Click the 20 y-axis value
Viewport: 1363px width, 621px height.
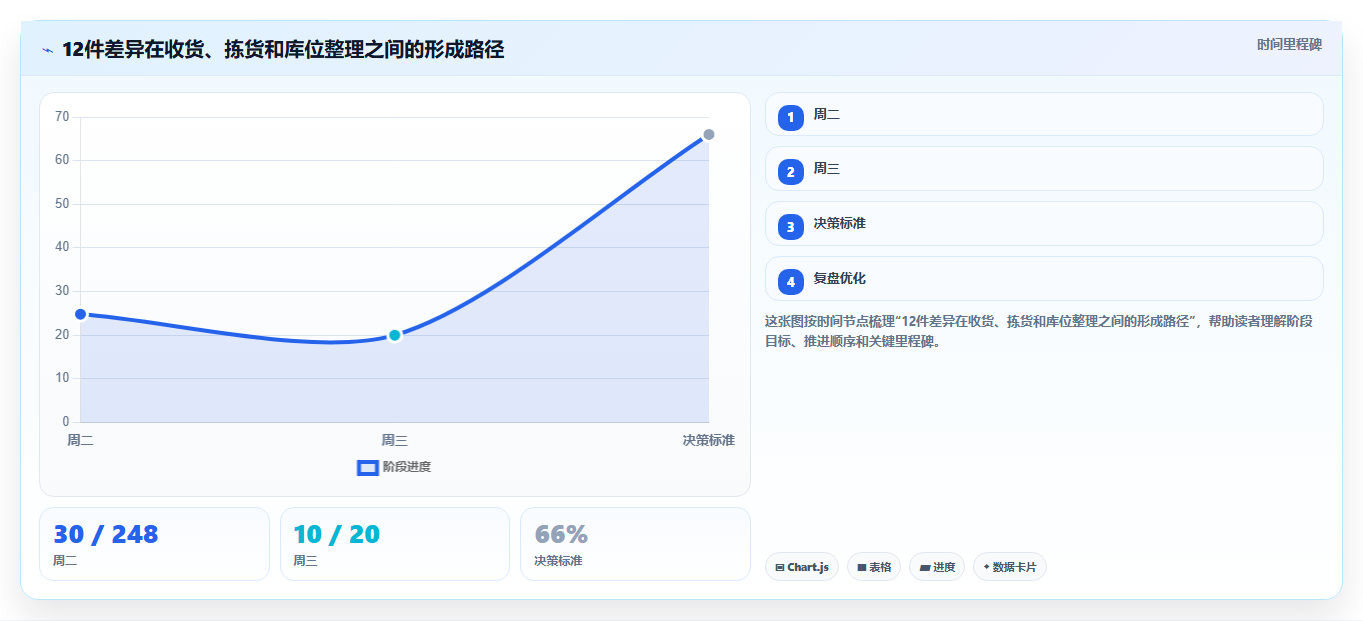pyautogui.click(x=62, y=335)
